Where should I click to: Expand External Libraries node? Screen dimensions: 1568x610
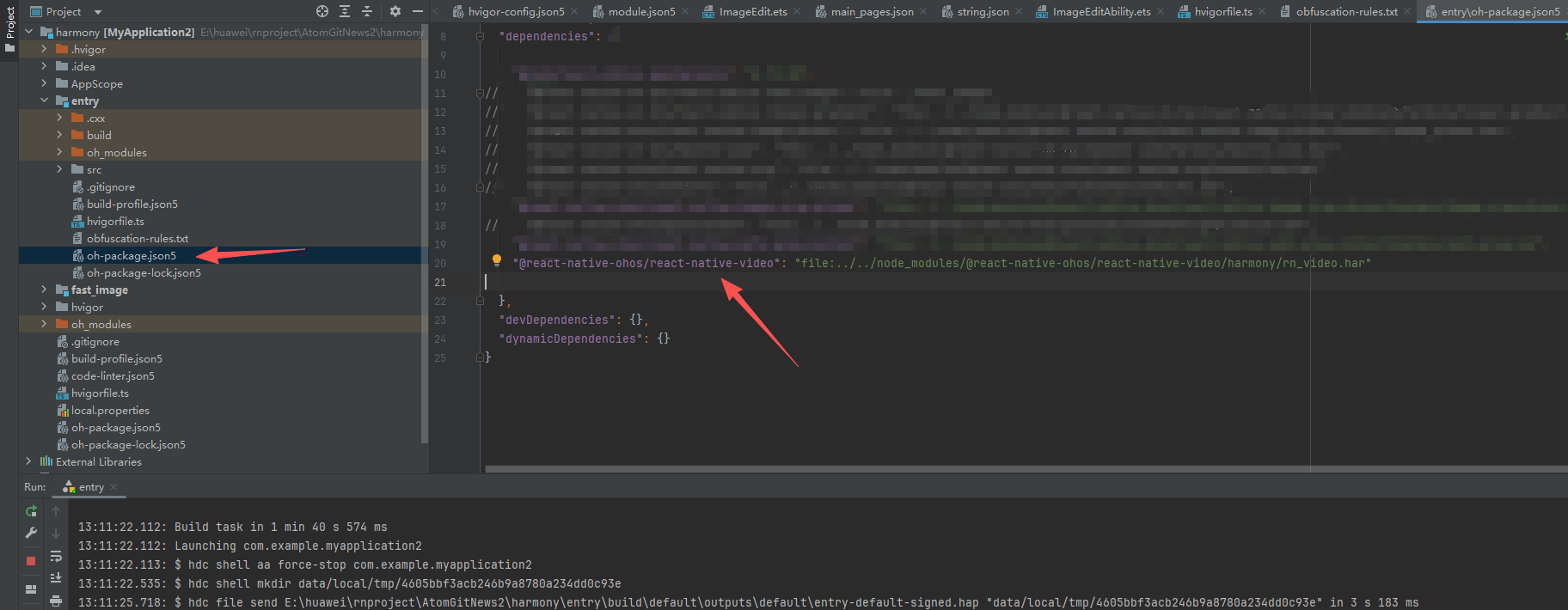(29, 461)
